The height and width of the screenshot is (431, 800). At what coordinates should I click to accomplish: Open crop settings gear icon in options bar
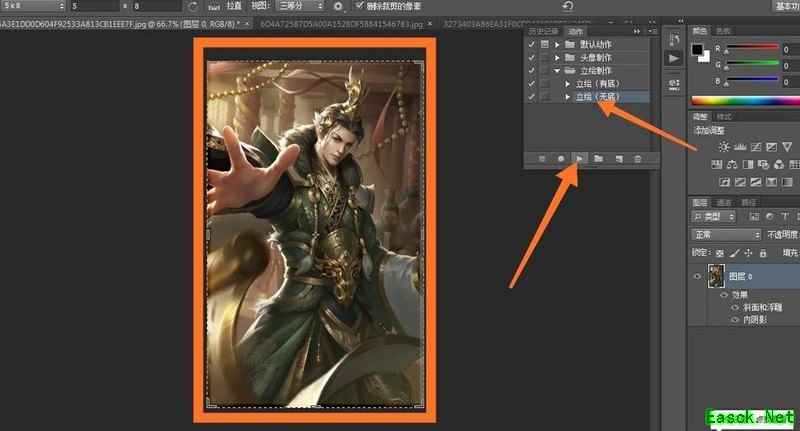point(337,6)
